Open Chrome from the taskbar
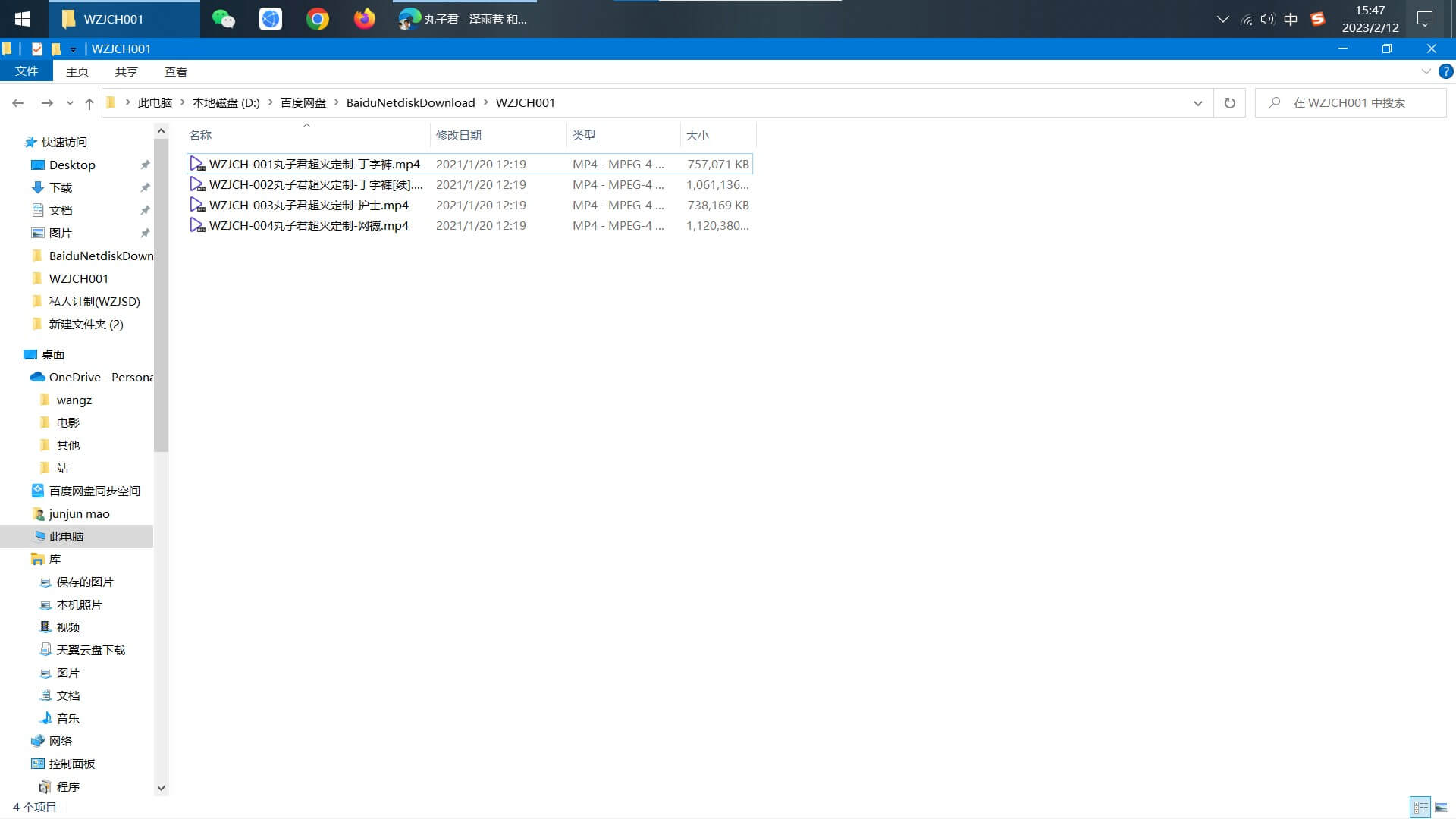Screen dimensions: 1456x819 (x=318, y=19)
